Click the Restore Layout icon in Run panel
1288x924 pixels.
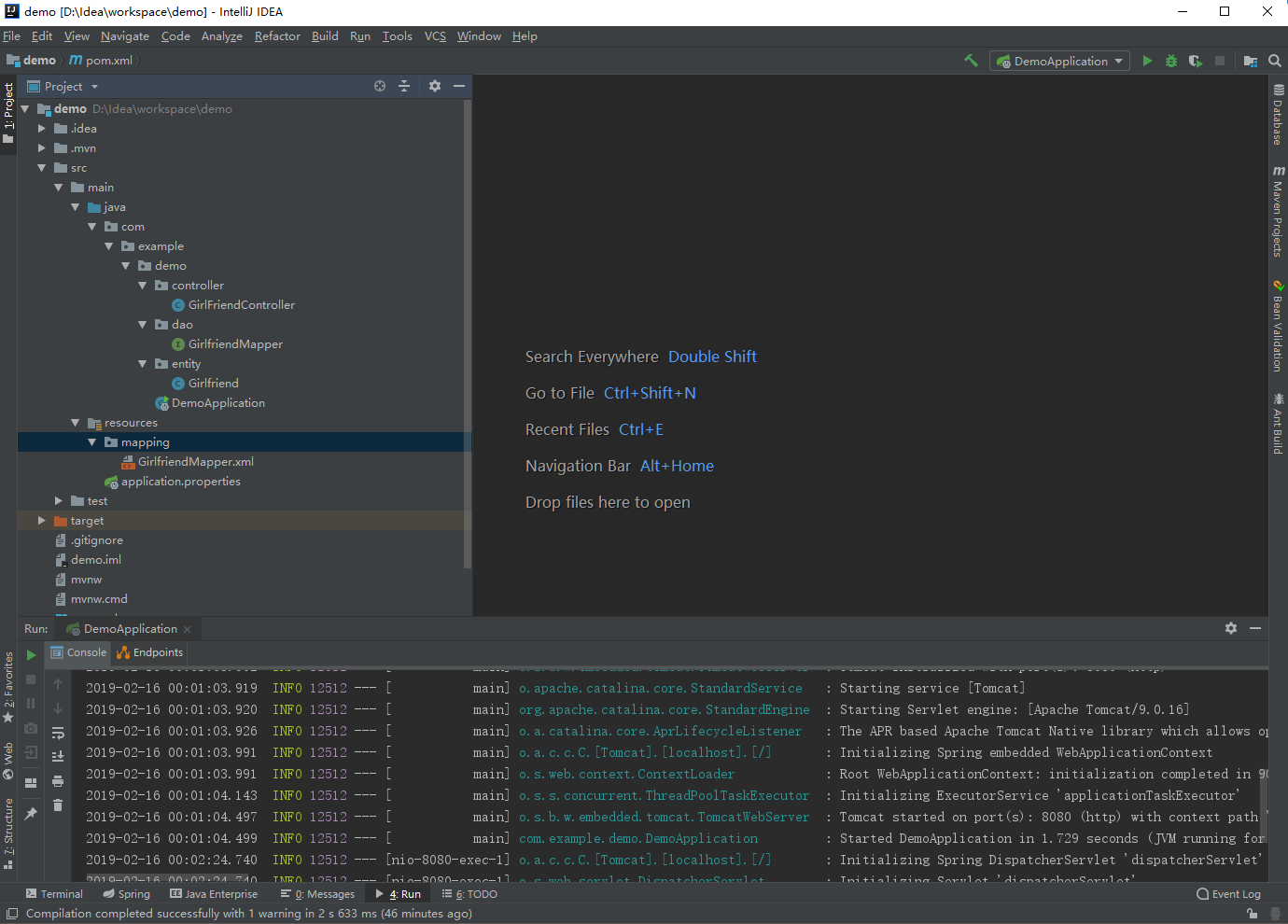(31, 783)
